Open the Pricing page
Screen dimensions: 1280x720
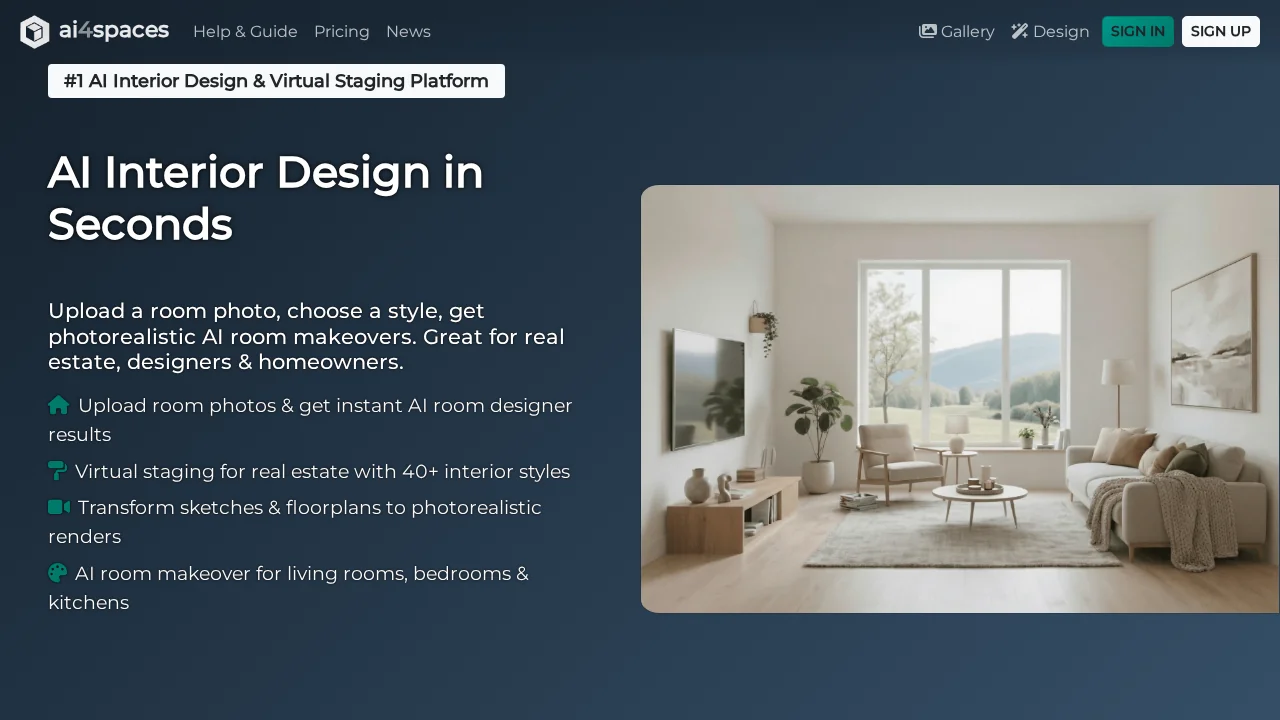pyautogui.click(x=341, y=31)
